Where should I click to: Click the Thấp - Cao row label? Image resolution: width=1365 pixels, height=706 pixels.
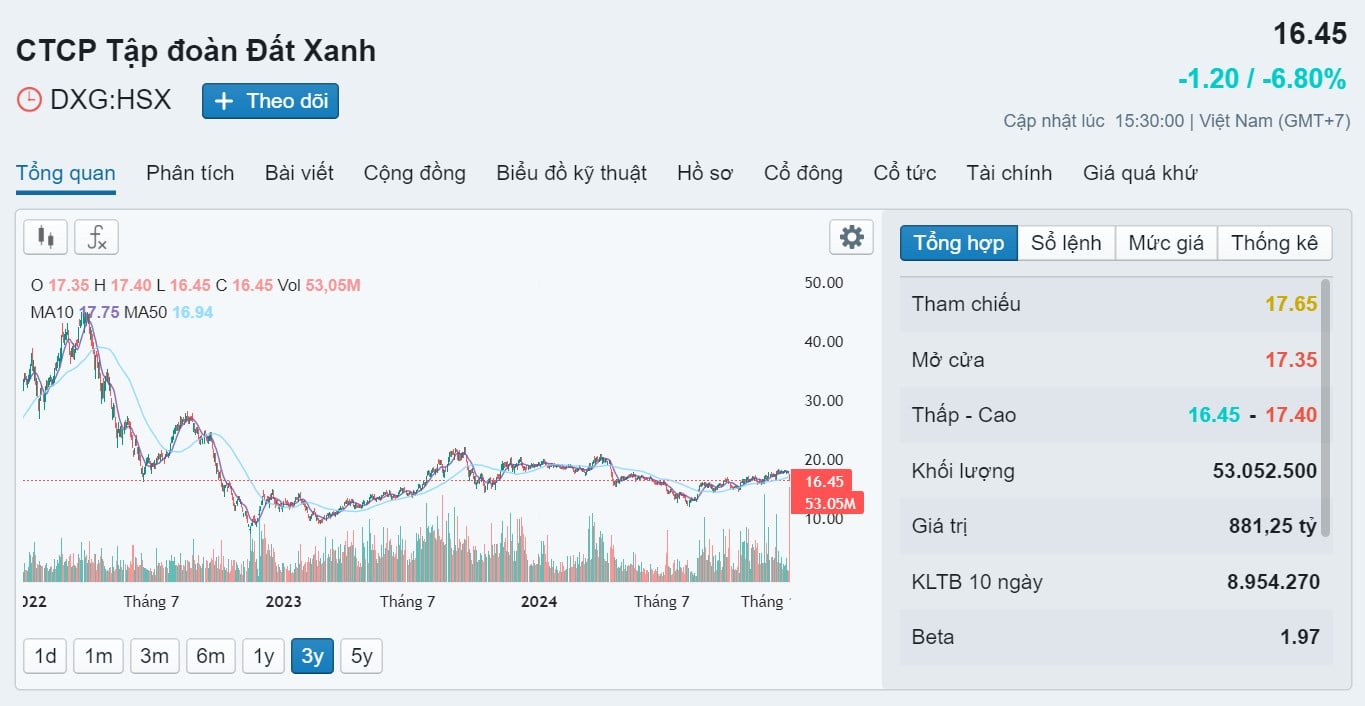click(x=964, y=415)
